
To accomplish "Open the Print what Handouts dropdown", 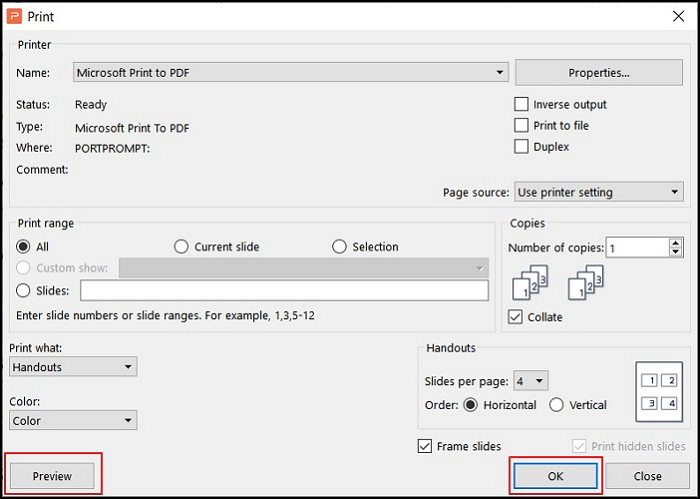I will coord(72,367).
